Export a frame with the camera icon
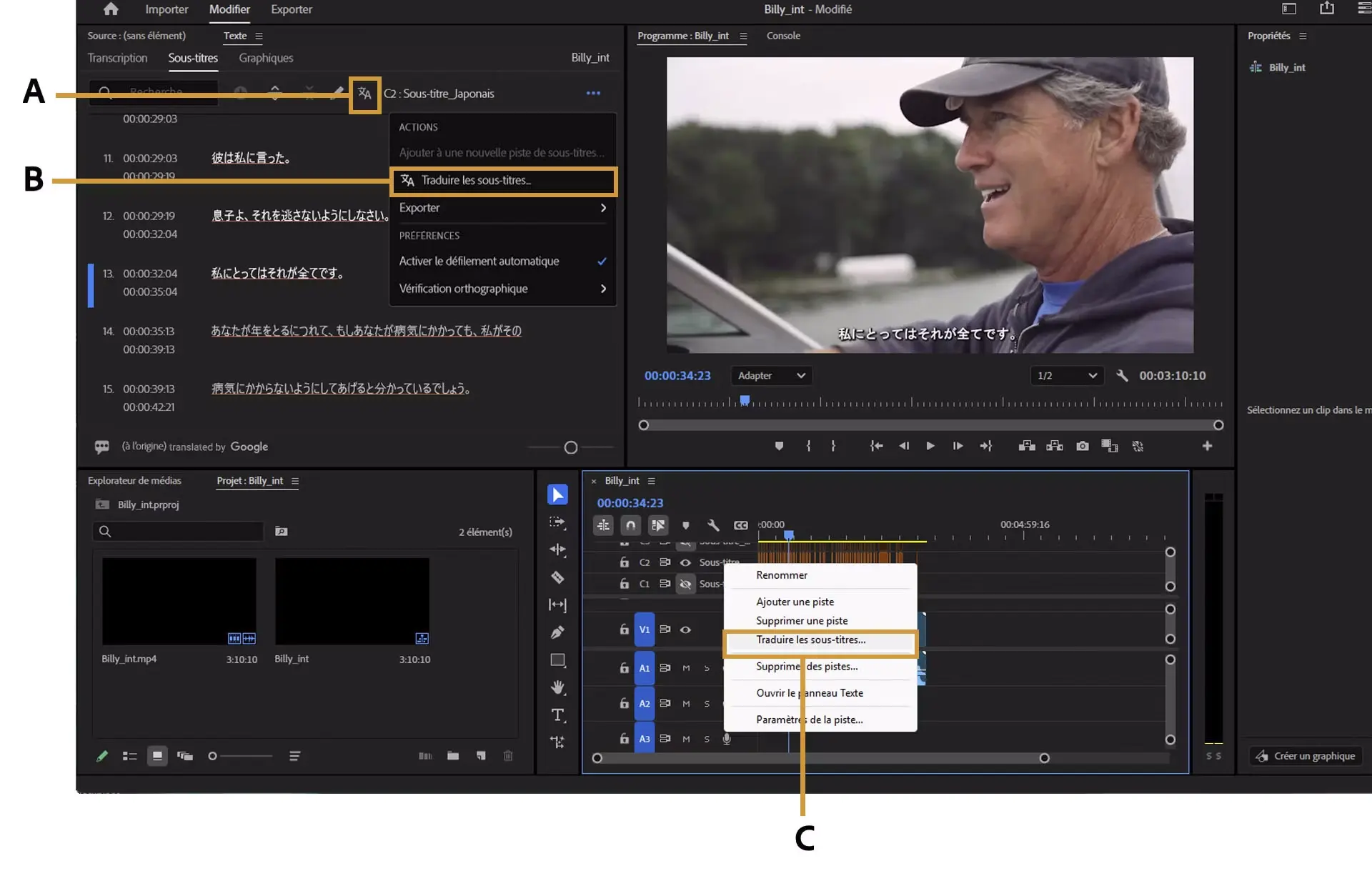The image size is (1372, 886). tap(1082, 445)
